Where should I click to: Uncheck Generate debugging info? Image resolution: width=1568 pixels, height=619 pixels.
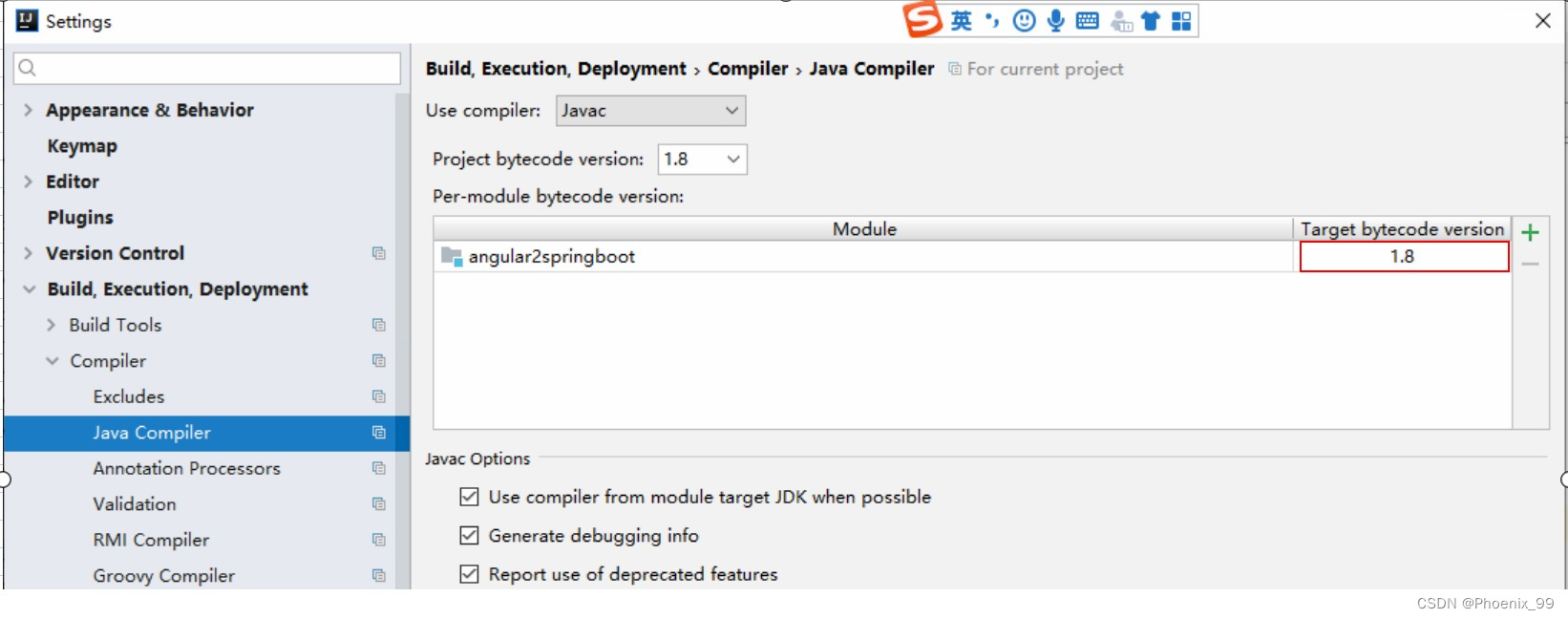click(x=469, y=536)
